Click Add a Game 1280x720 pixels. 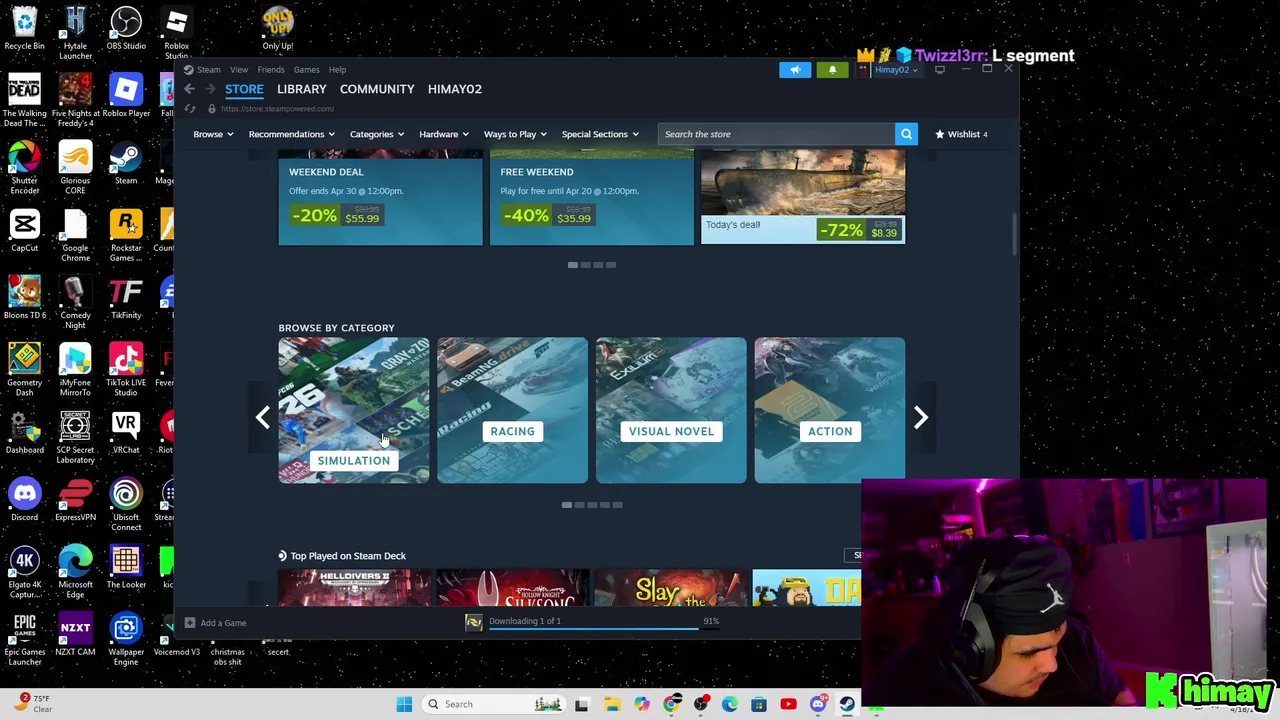[x=215, y=623]
